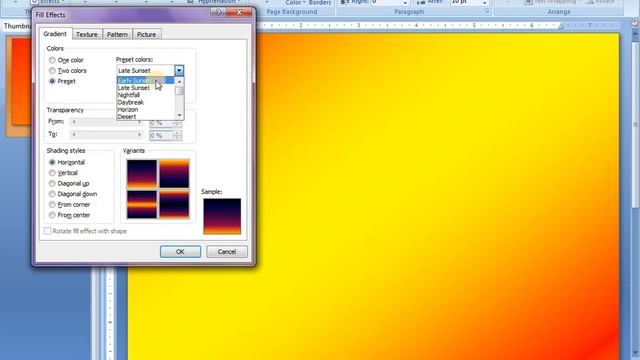The image size is (640, 360).
Task: Select Diagonal up shading style
Action: [52, 184]
